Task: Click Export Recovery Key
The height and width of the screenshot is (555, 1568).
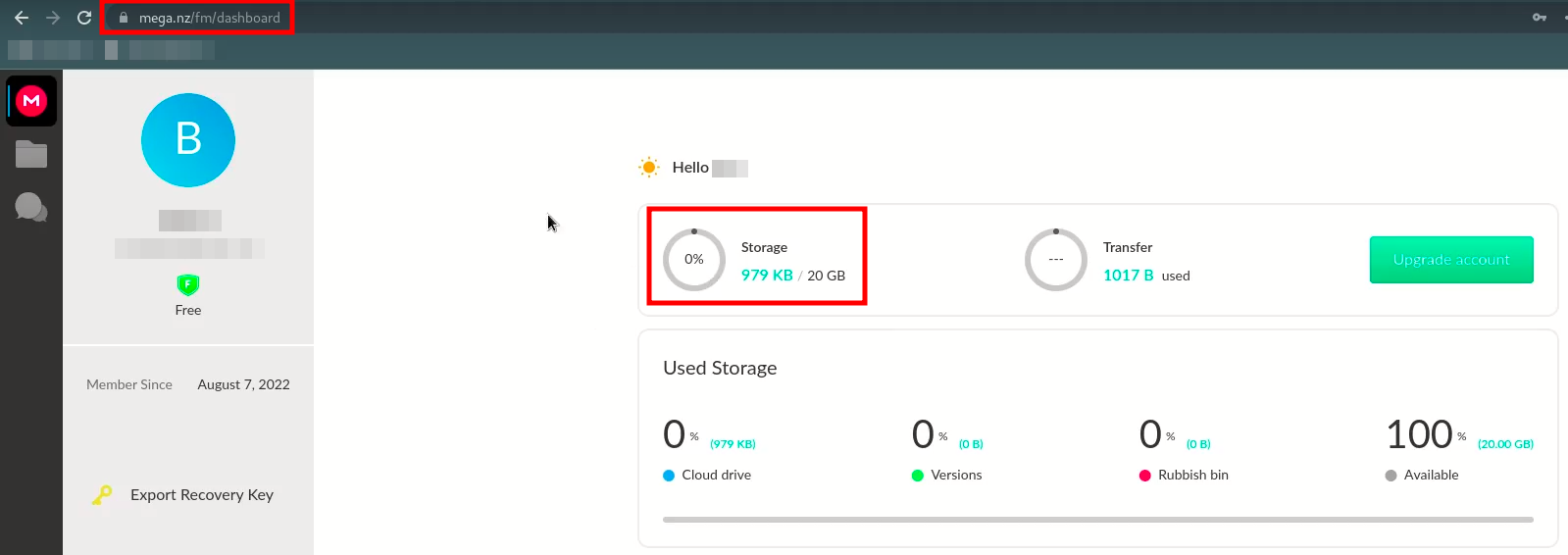Action: [x=202, y=495]
